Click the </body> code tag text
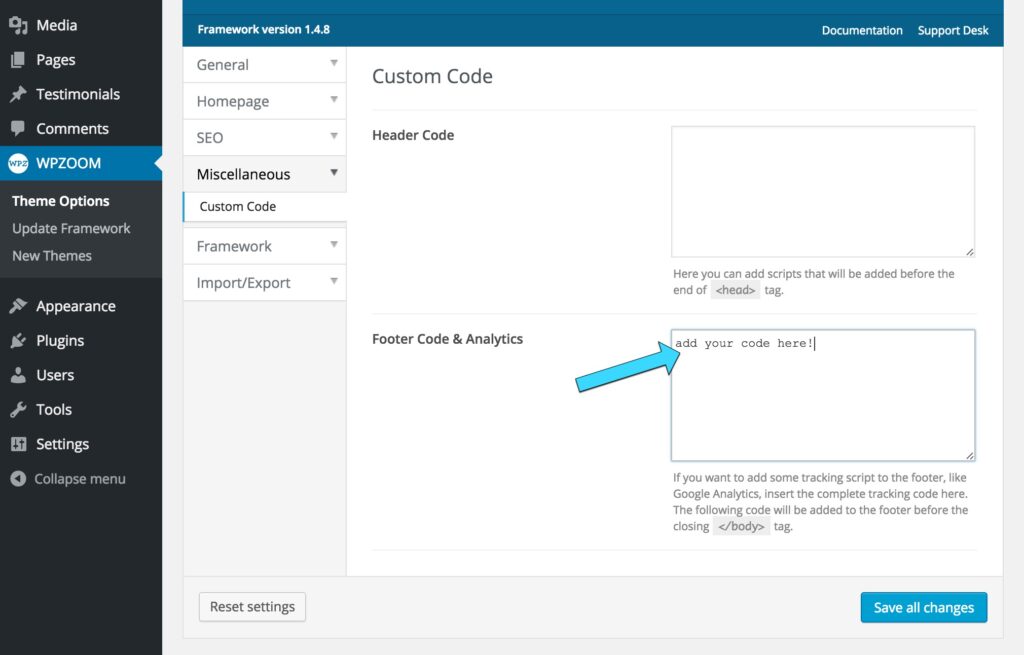The height and width of the screenshot is (655, 1024). (741, 526)
